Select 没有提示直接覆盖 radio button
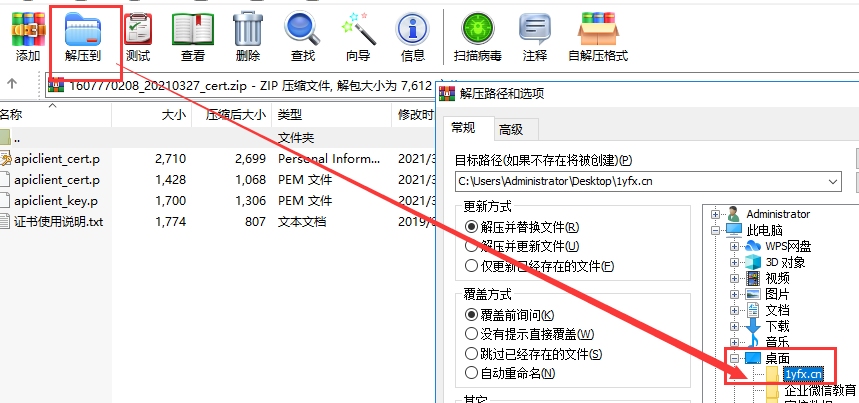Image resolution: width=859 pixels, height=403 pixels. [x=471, y=333]
